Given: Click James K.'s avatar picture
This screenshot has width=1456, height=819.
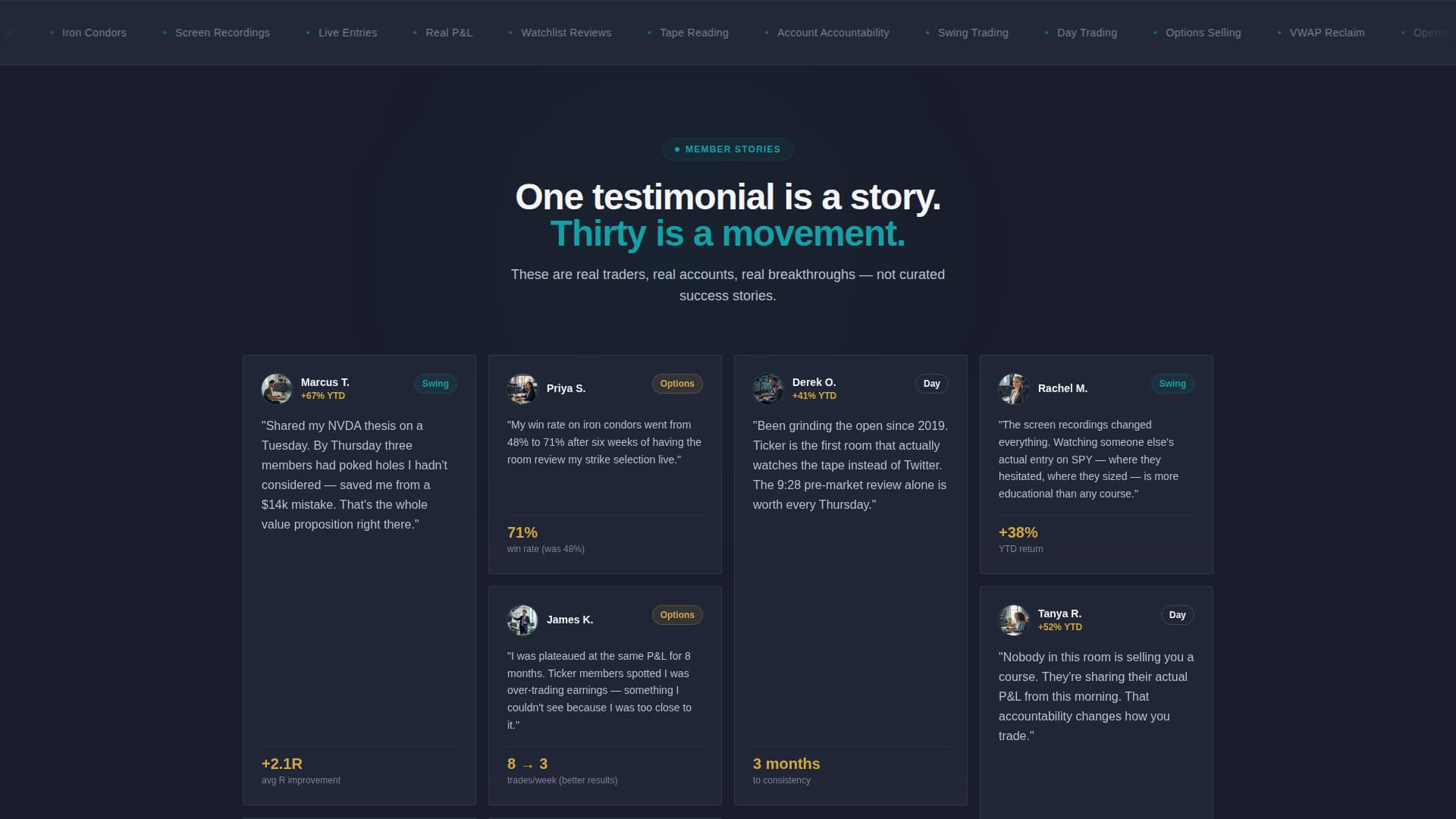Looking at the screenshot, I should coord(523,620).
